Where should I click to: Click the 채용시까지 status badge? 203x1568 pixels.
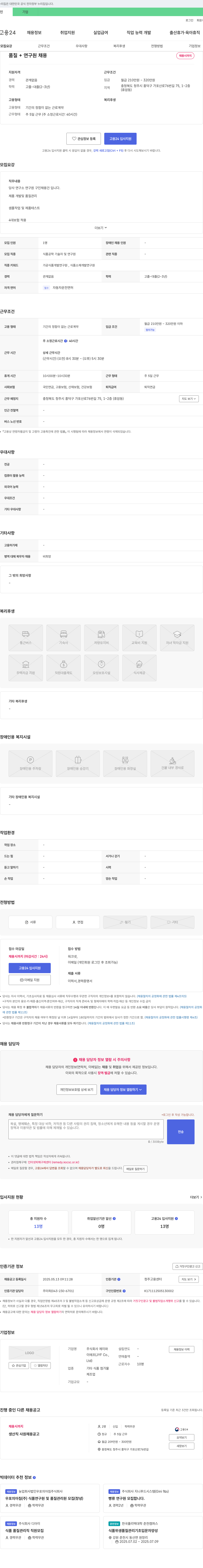click(x=185, y=55)
